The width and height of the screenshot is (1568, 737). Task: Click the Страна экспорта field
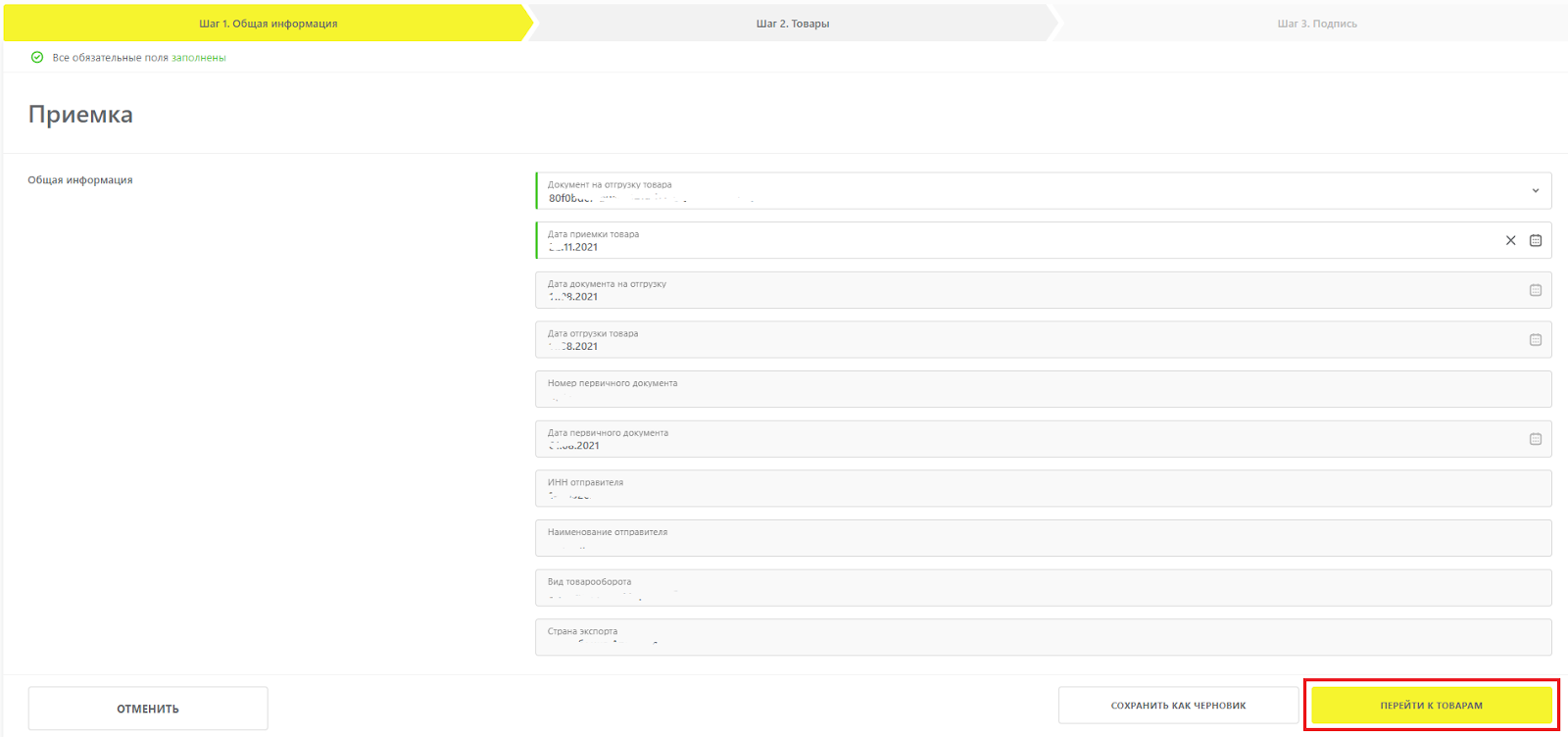tap(1043, 637)
